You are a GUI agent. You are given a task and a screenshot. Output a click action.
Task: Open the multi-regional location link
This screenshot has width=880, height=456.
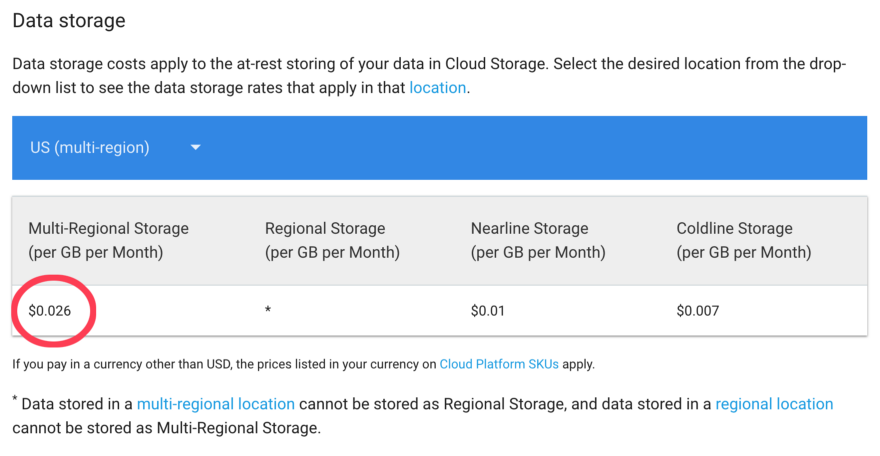coord(215,404)
